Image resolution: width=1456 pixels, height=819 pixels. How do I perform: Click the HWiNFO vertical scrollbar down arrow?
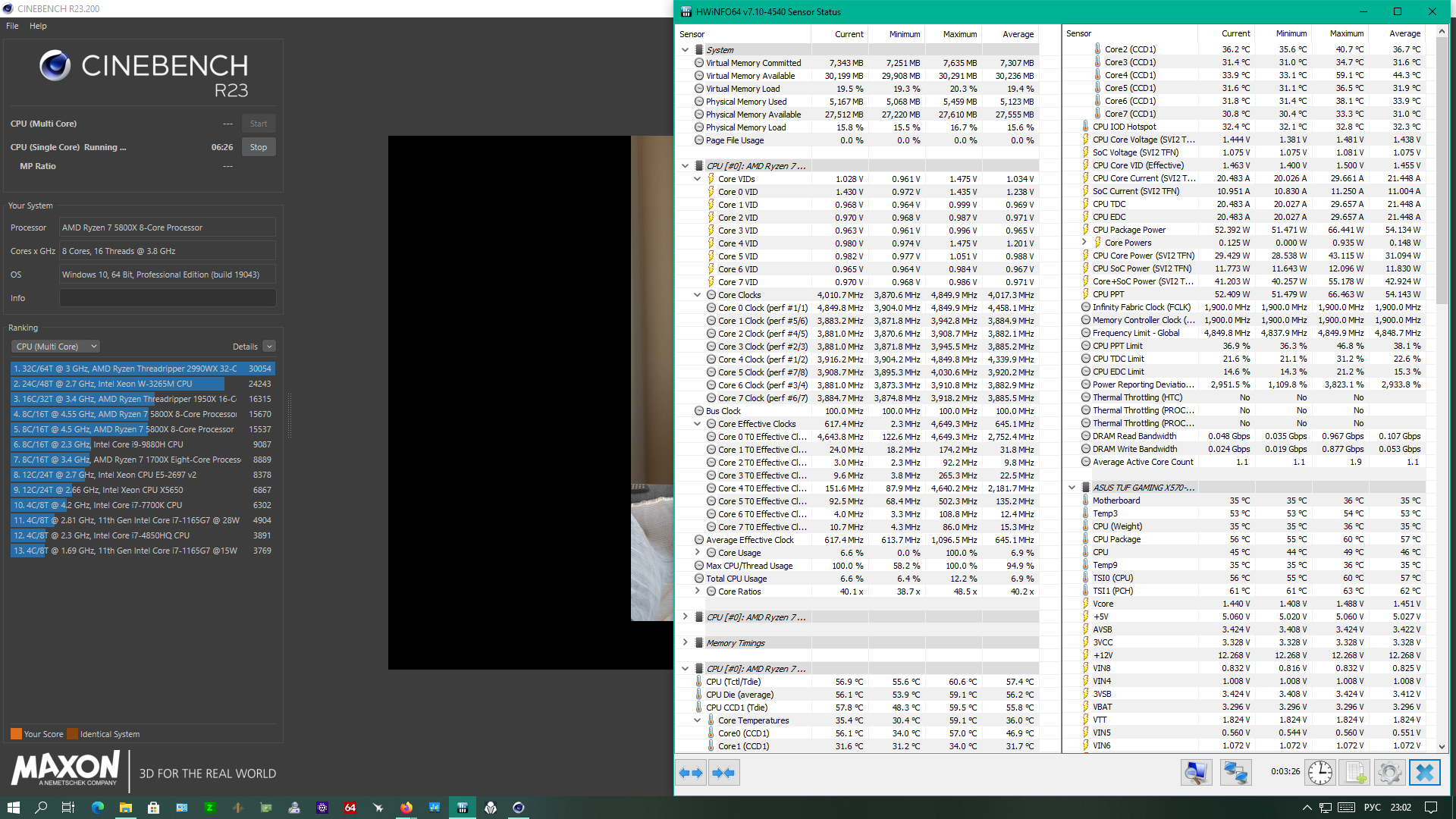point(1442,747)
